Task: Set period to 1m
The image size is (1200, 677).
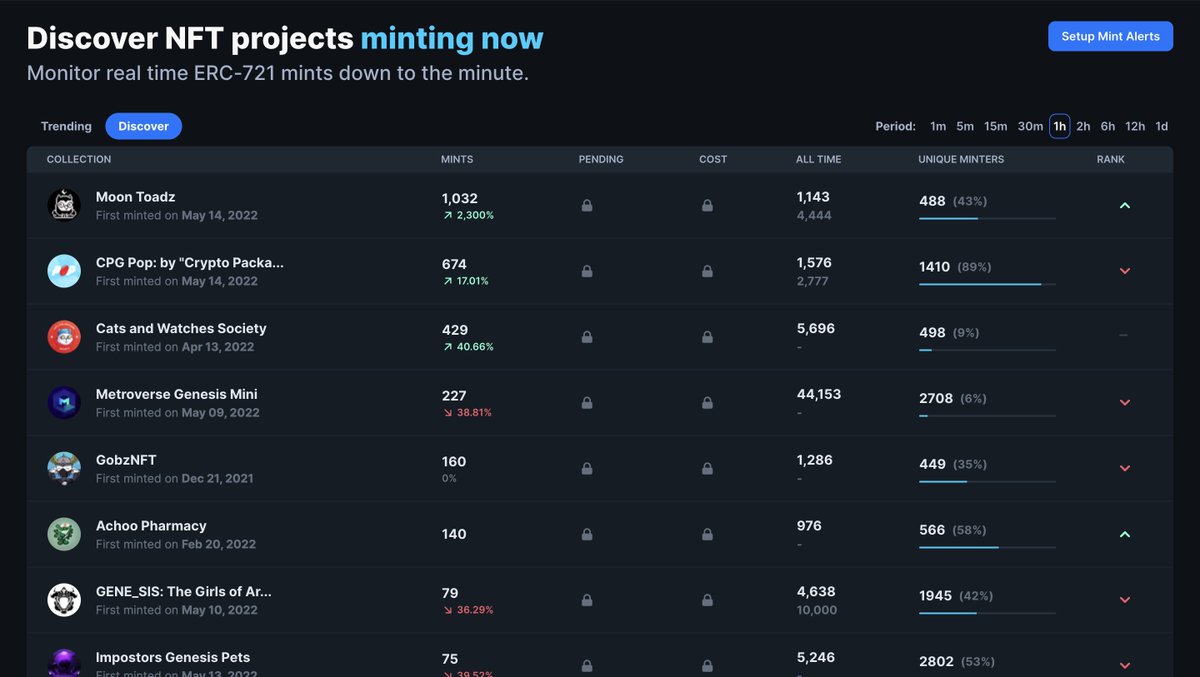Action: (938, 126)
